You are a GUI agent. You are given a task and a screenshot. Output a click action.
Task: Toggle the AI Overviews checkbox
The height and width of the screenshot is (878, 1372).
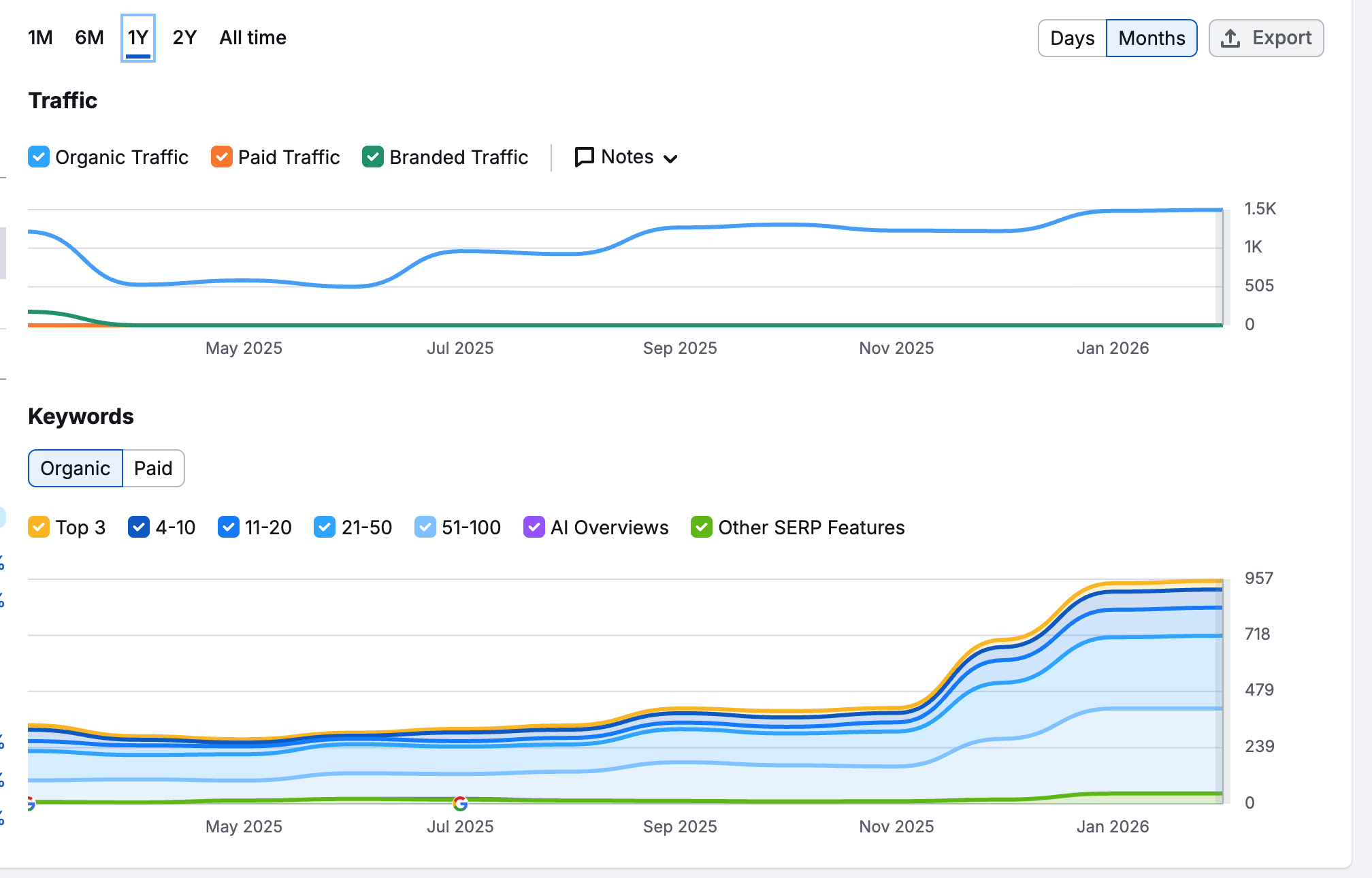[x=534, y=527]
